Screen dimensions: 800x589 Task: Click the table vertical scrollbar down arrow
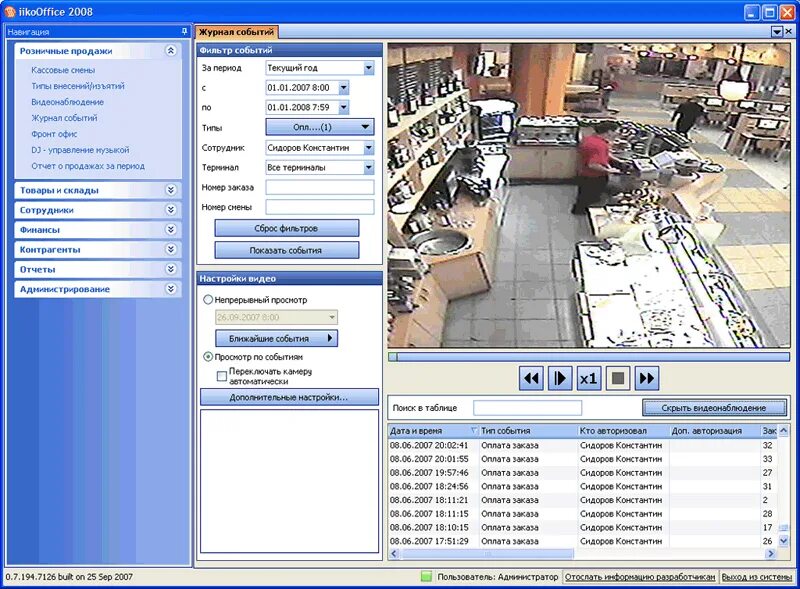784,541
